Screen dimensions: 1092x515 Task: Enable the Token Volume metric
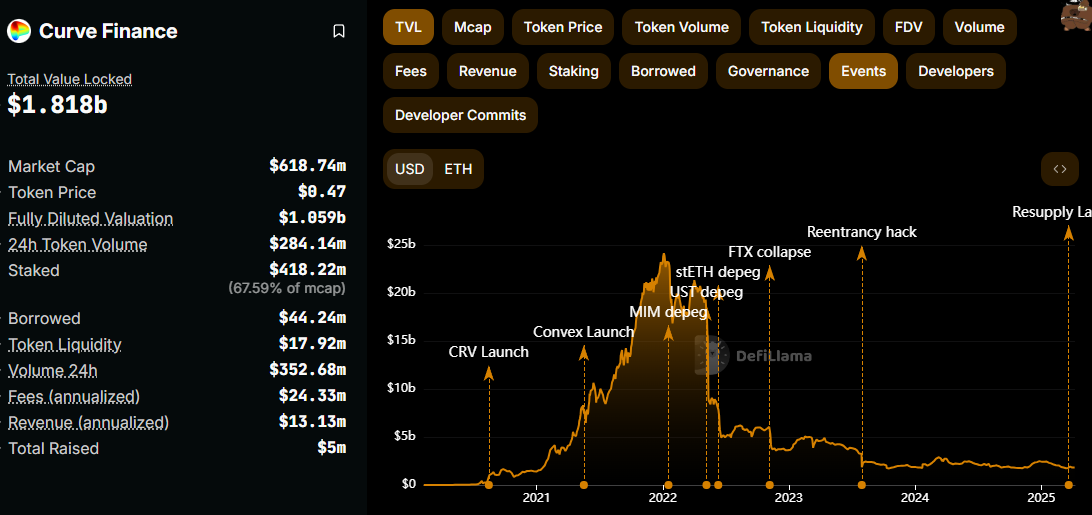click(x=682, y=27)
